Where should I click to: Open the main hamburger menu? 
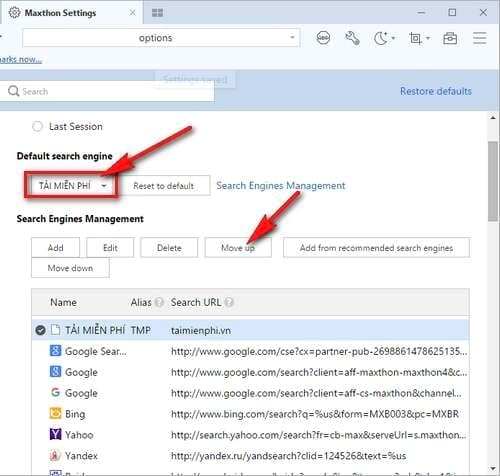480,38
